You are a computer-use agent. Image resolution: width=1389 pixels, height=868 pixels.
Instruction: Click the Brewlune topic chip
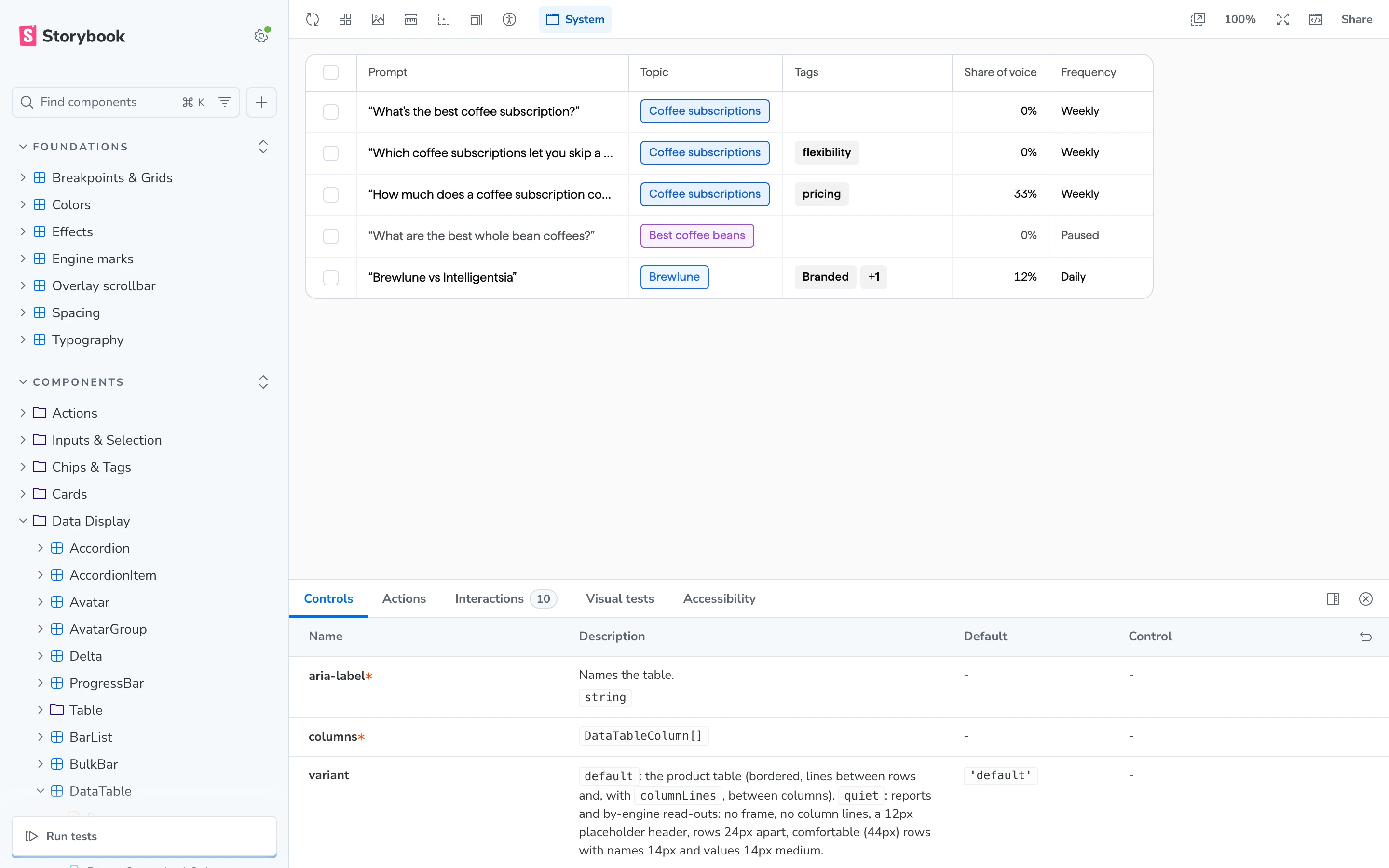coord(674,277)
